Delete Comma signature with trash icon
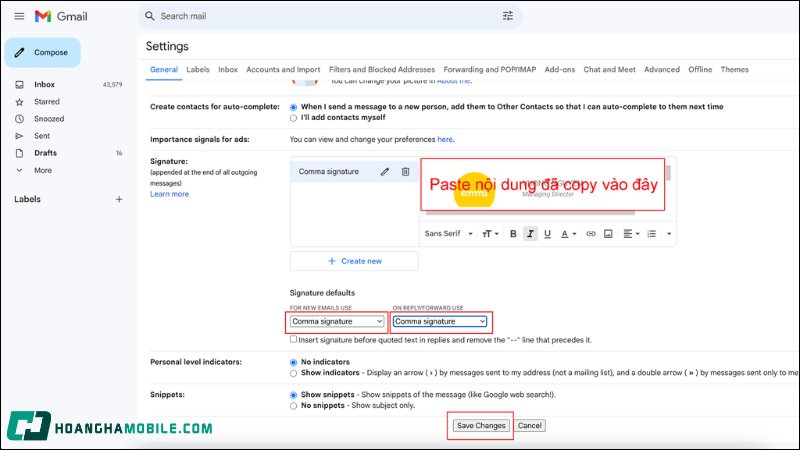The image size is (800, 450). pos(405,172)
